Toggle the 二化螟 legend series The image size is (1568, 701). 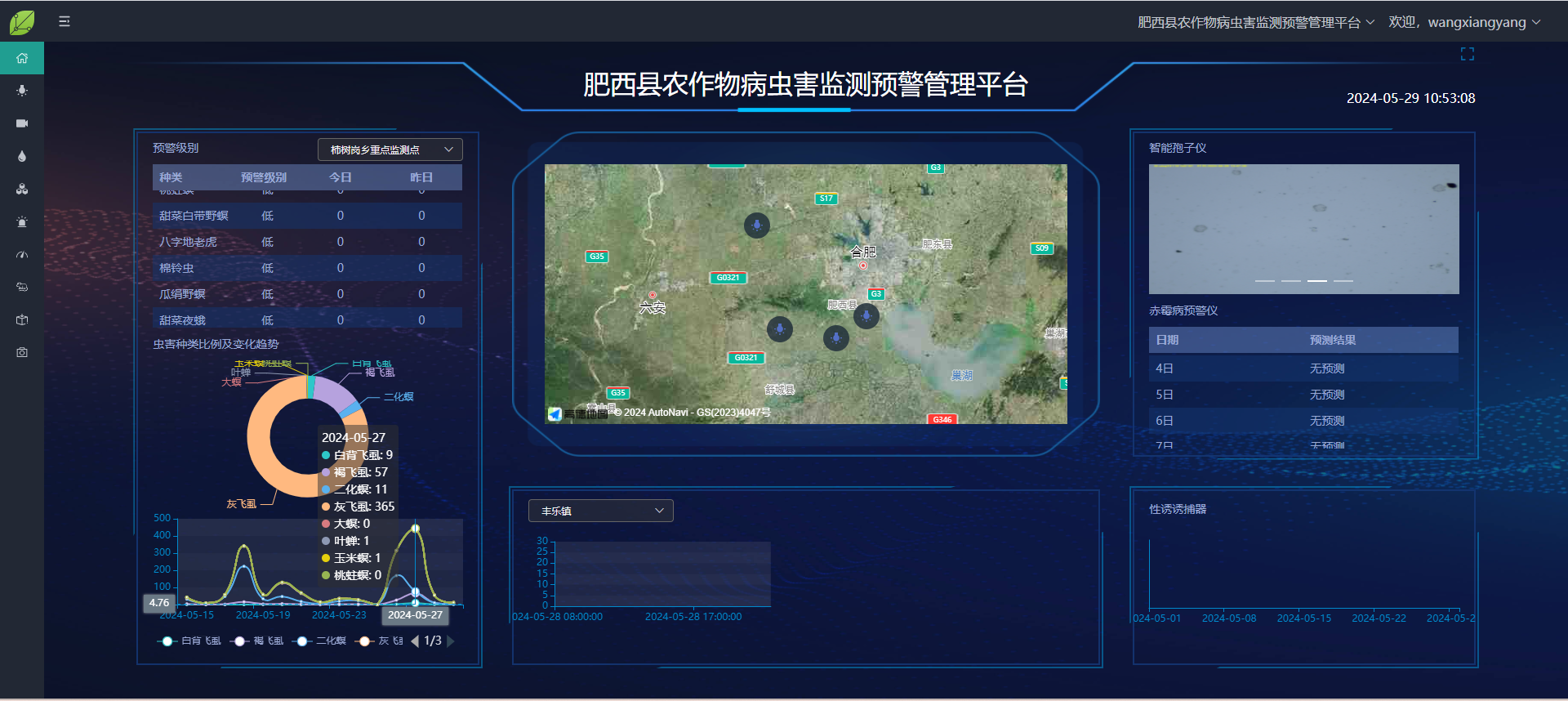point(319,641)
